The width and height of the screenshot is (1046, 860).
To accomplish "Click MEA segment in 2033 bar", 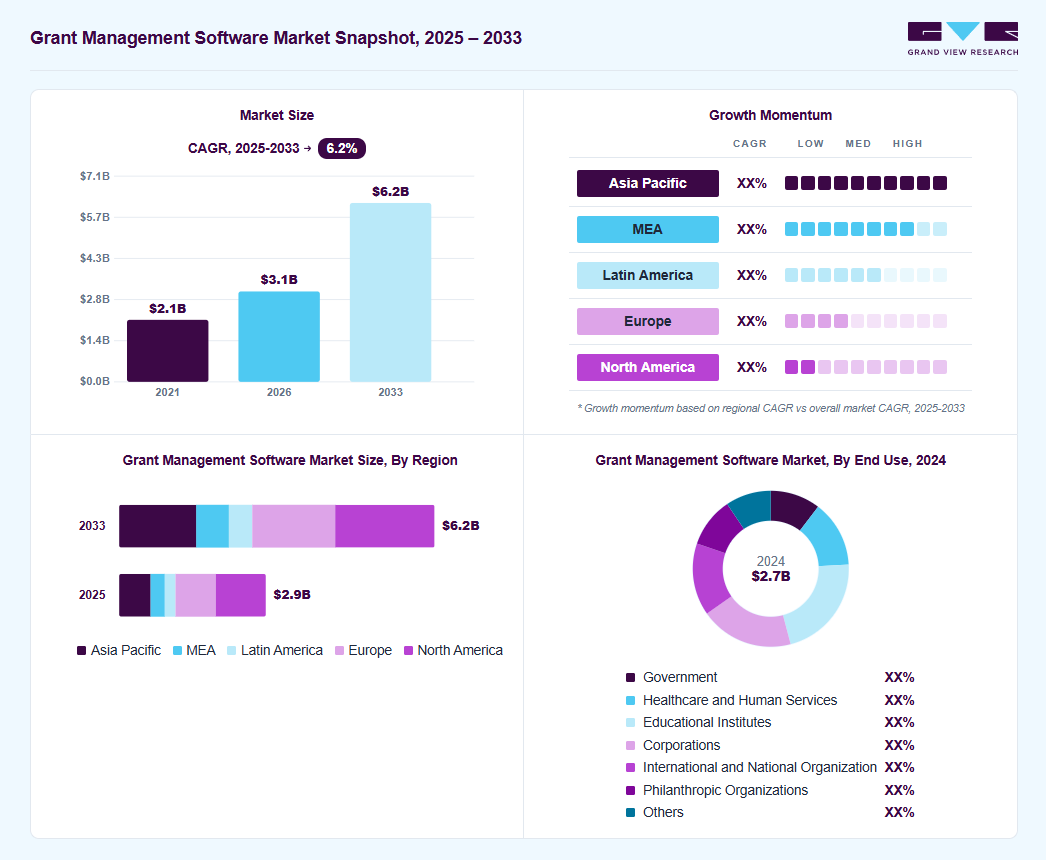I will click(x=212, y=526).
